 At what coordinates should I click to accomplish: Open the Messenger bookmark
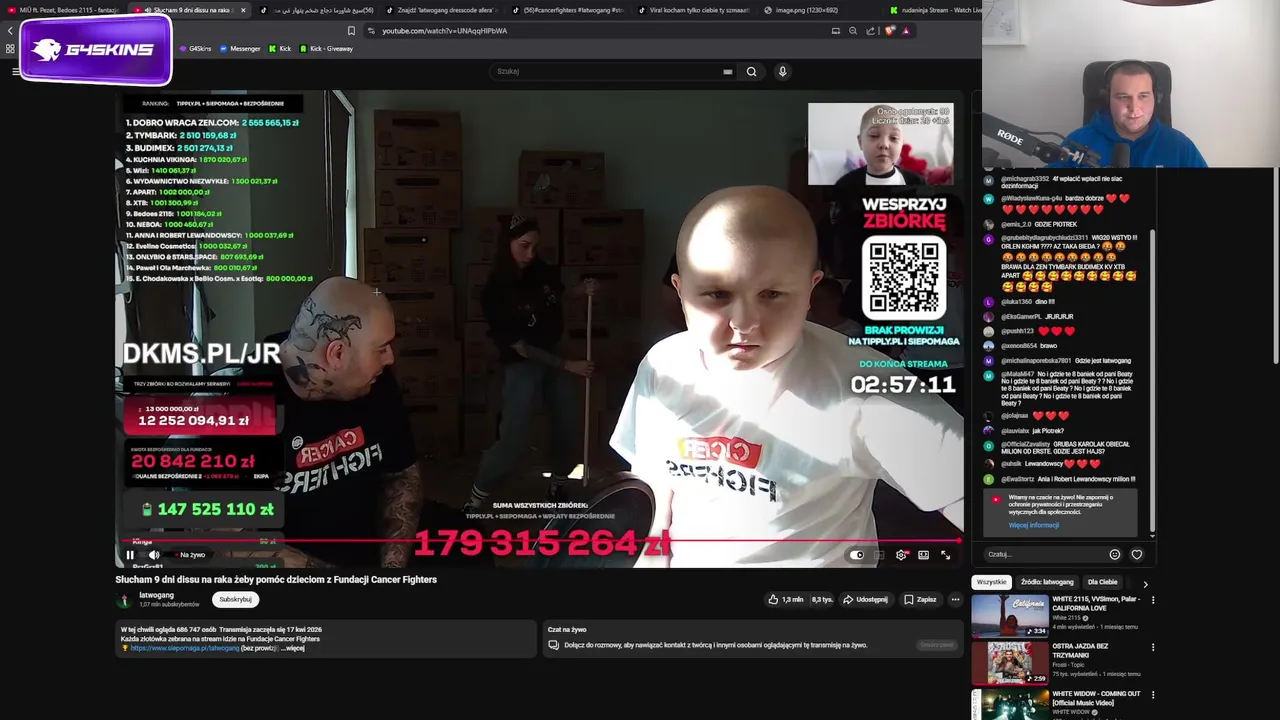pyautogui.click(x=240, y=48)
